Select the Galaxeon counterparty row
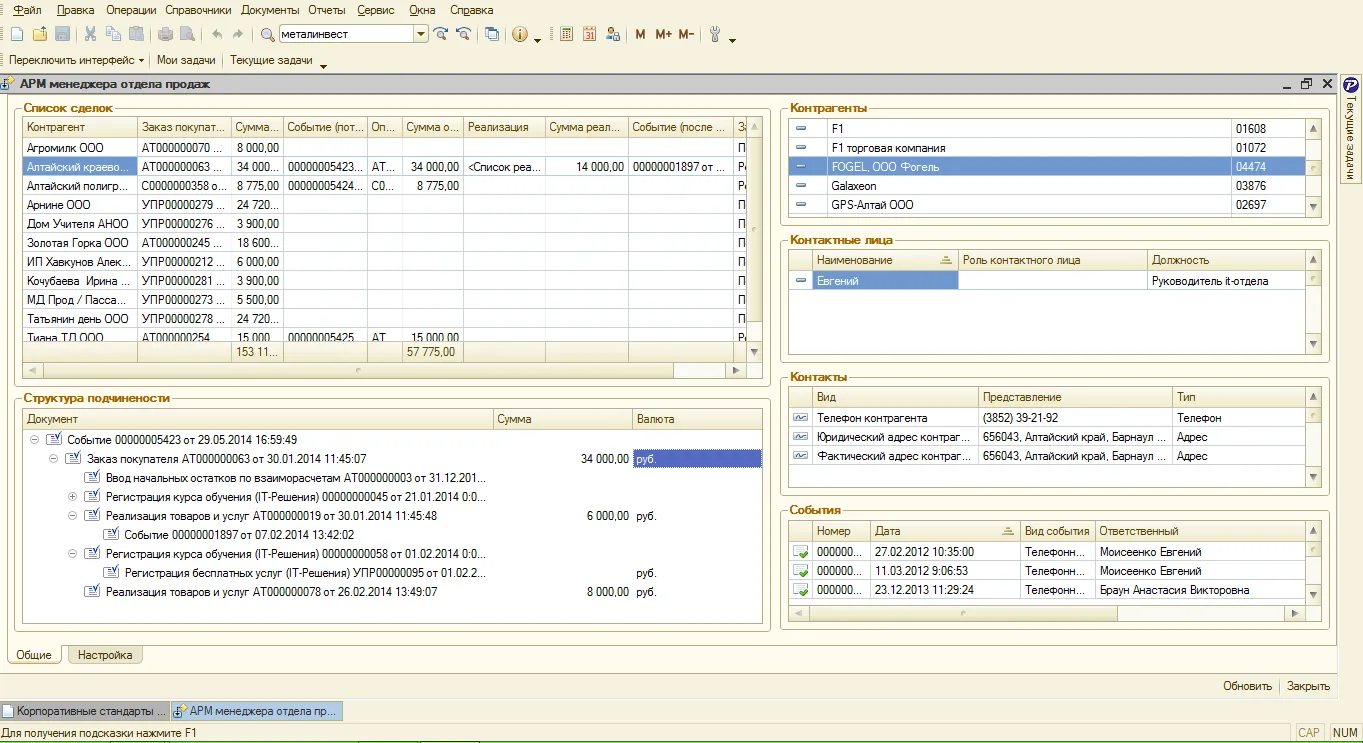Image resolution: width=1363 pixels, height=743 pixels. (x=1047, y=186)
